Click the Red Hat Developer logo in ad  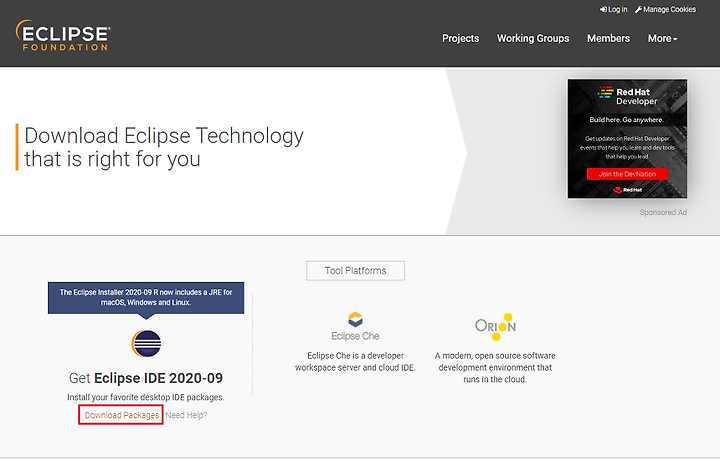(x=627, y=96)
